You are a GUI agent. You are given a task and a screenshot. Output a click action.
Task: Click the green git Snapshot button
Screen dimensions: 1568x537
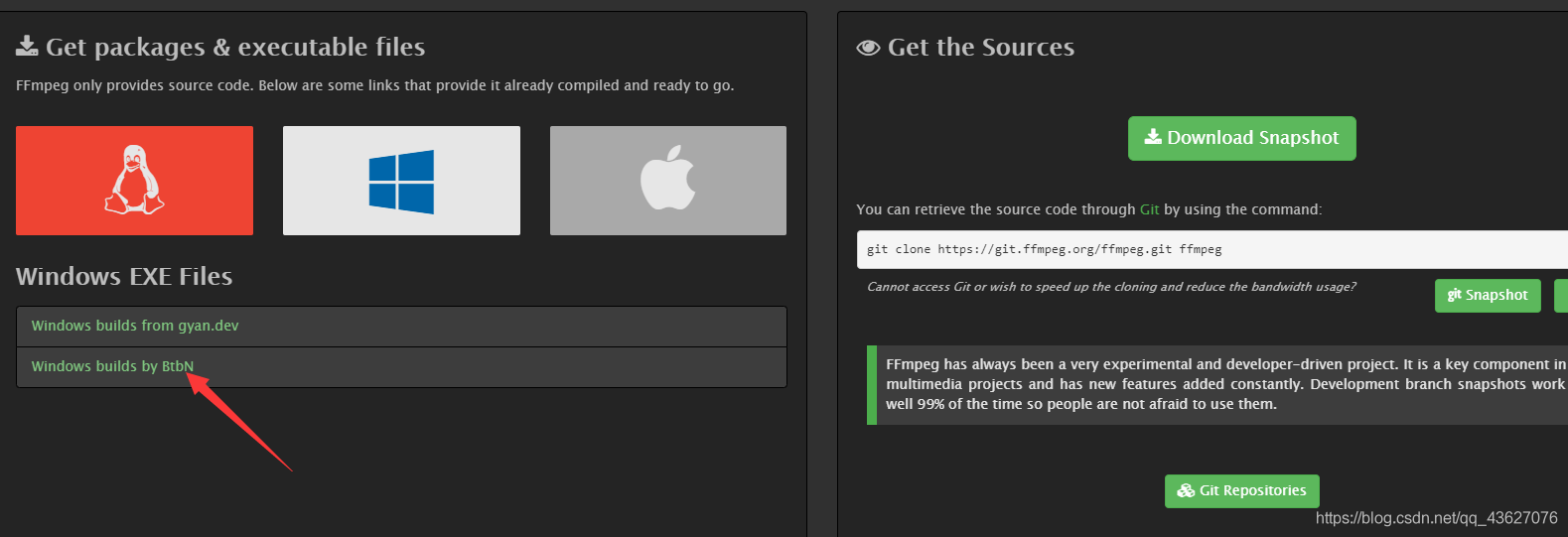pyautogui.click(x=1488, y=295)
